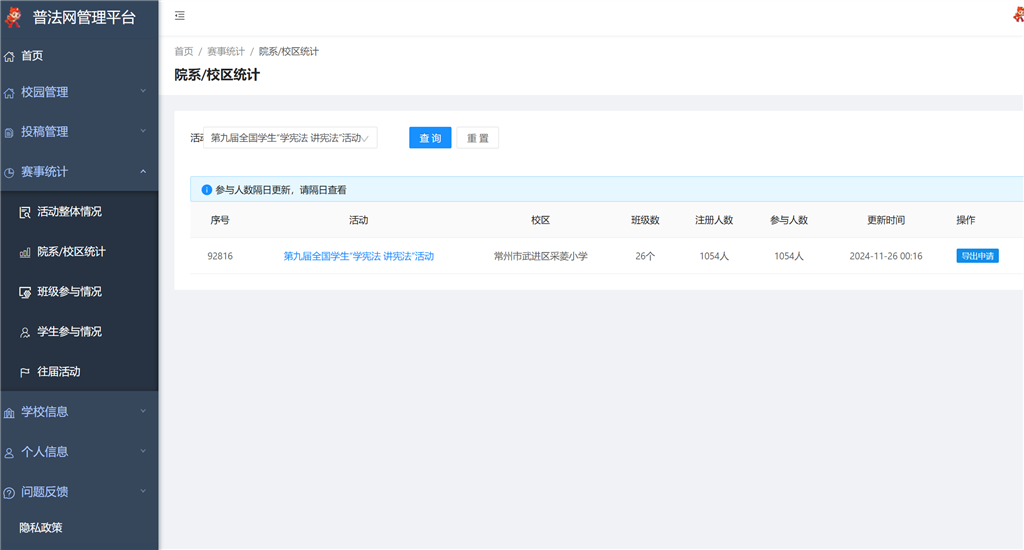
Task: Click the sidebar collapse hamburger icon
Action: point(180,16)
